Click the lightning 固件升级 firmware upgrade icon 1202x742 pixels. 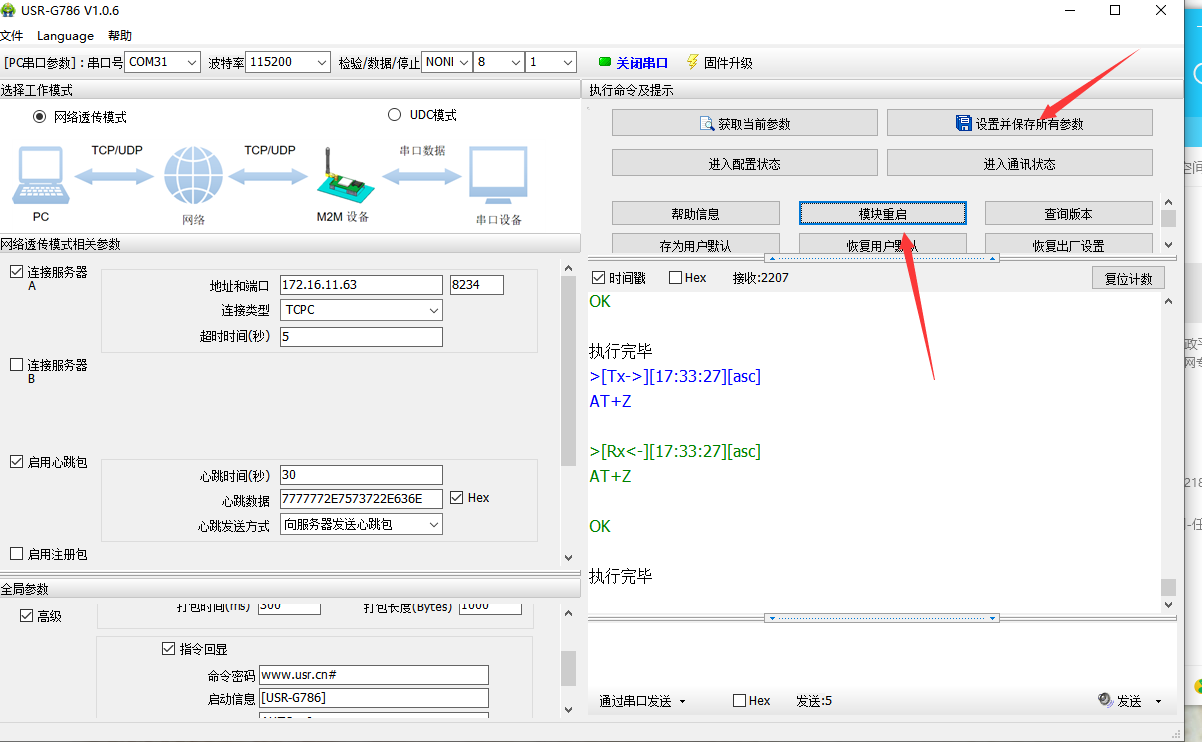click(692, 62)
